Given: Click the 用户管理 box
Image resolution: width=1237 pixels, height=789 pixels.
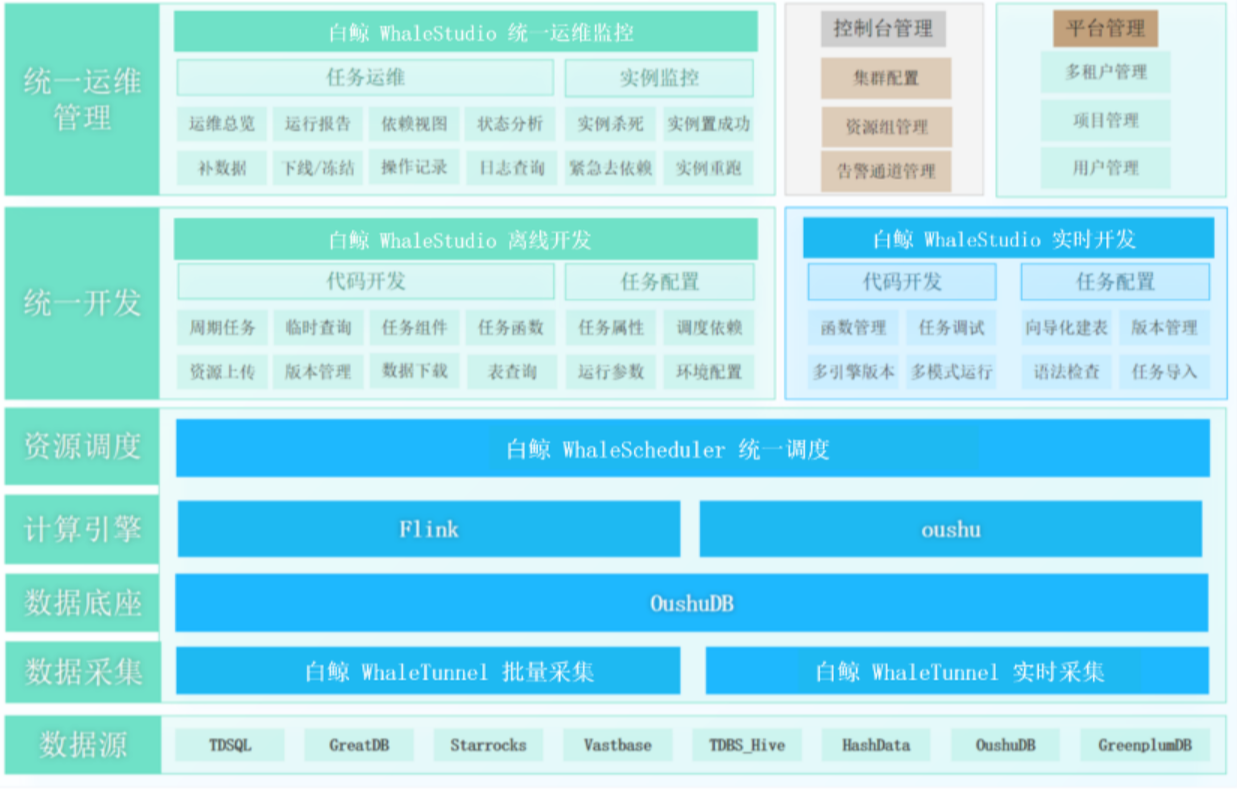Looking at the screenshot, I should (1105, 168).
